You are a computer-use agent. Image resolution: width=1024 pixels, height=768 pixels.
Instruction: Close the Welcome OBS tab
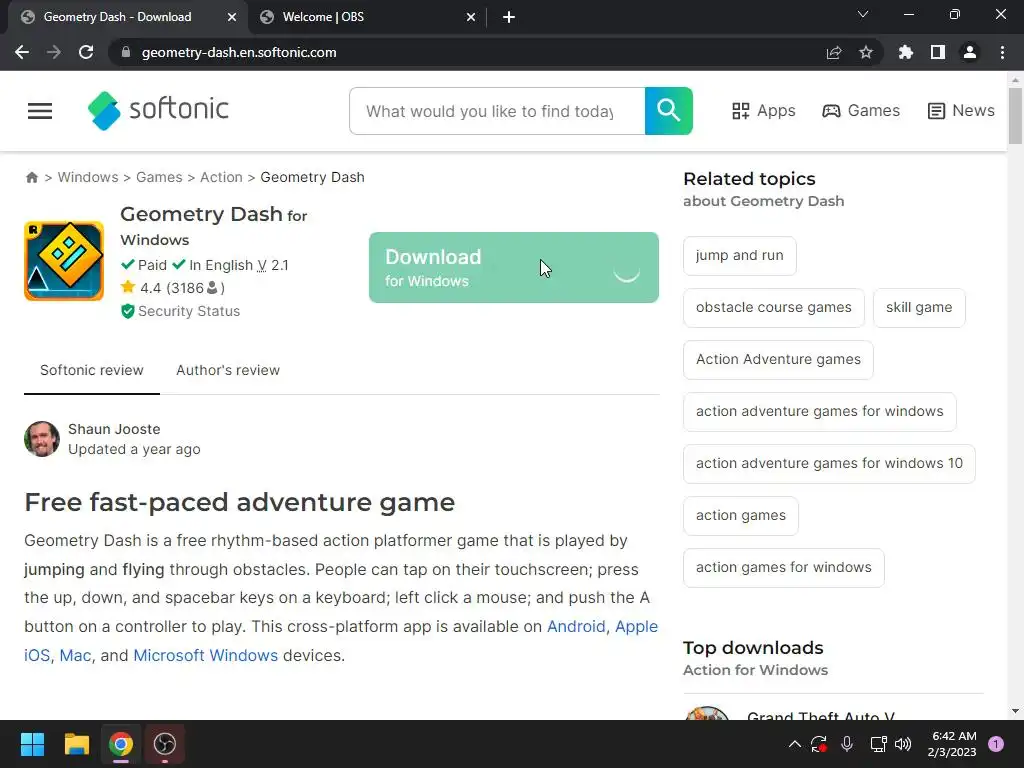click(471, 18)
